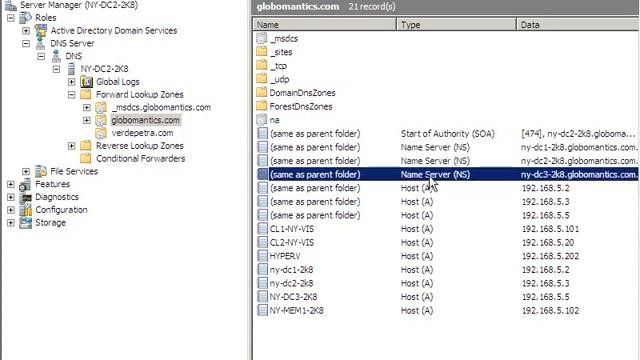Expand the Storage node
The image size is (640, 360).
point(11,222)
